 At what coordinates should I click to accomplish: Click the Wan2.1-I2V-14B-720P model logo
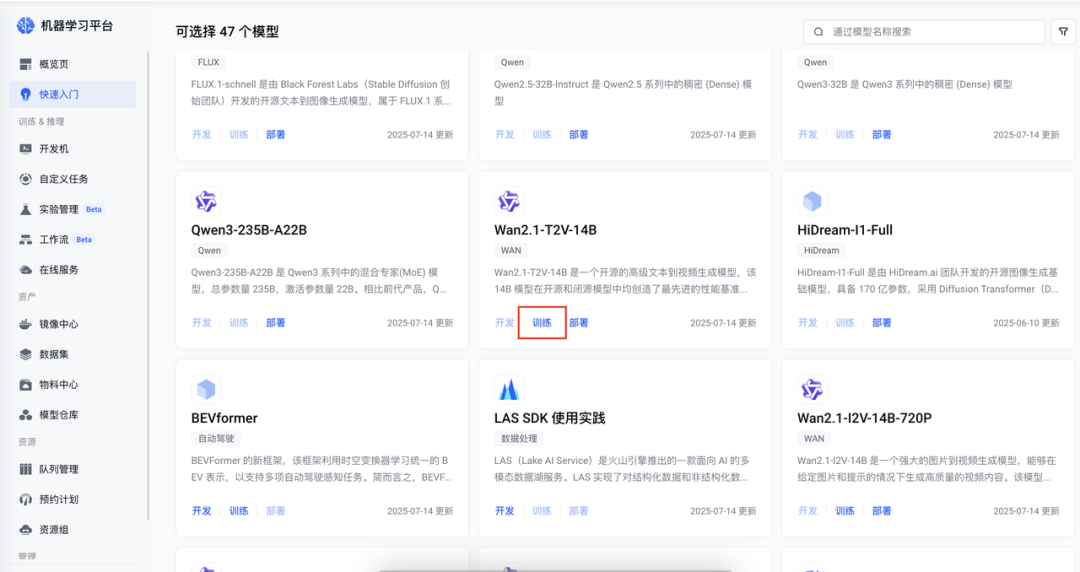point(812,389)
